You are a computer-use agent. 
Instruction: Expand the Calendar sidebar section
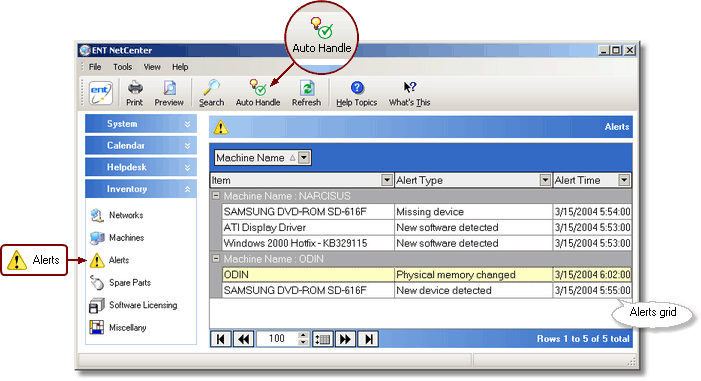point(141,145)
